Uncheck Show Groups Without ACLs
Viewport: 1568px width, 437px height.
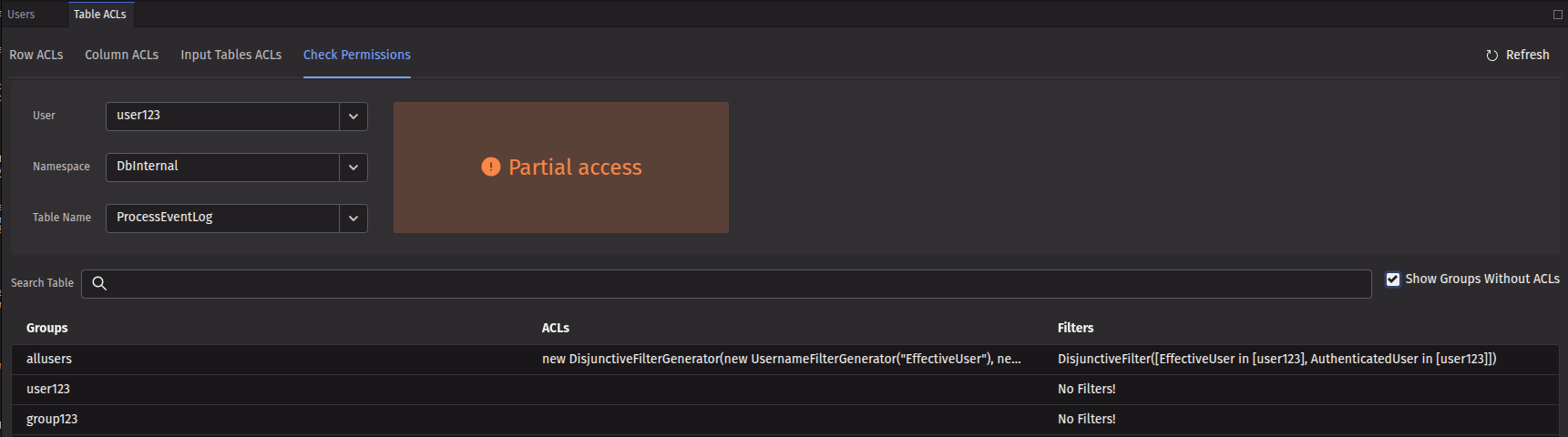pos(1392,279)
